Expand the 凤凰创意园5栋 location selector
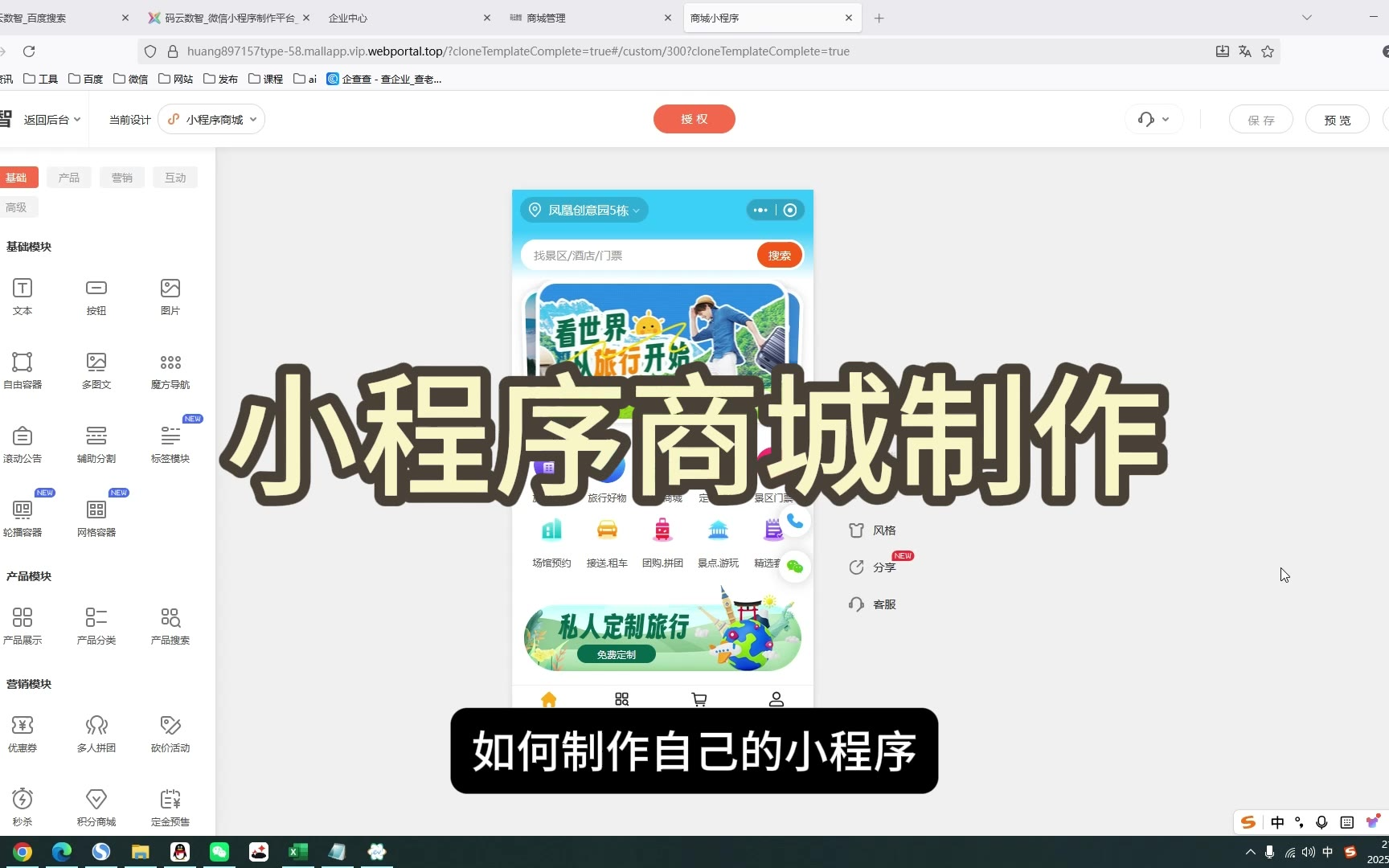 tap(584, 211)
